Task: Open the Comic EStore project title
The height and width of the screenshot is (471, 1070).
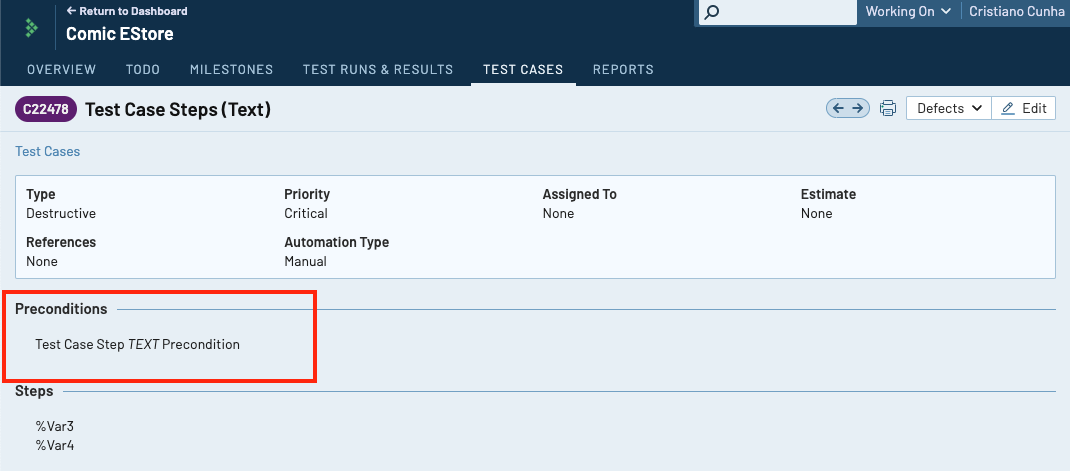Action: 119,33
